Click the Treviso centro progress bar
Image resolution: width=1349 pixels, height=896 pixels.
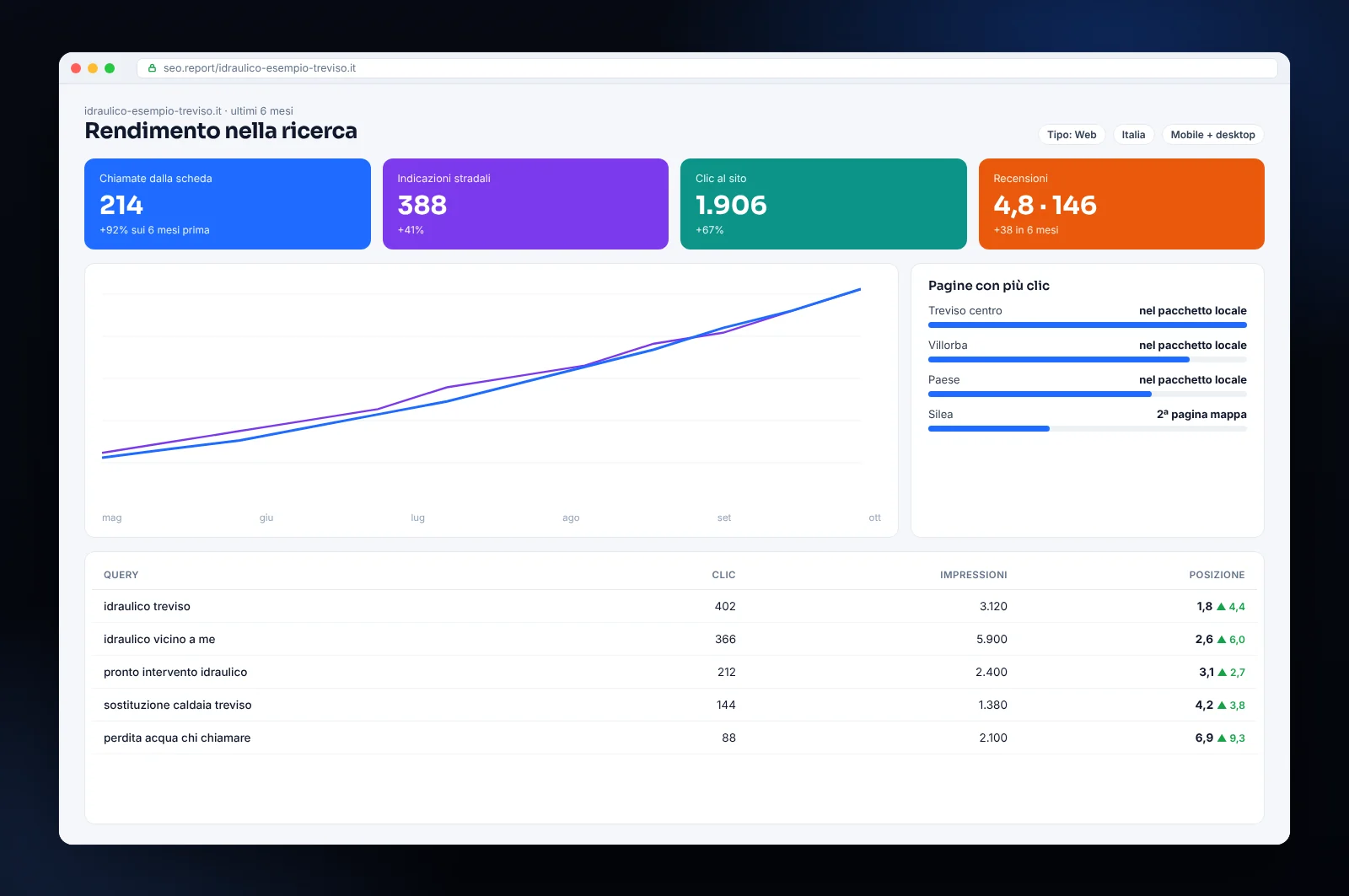click(x=1088, y=325)
